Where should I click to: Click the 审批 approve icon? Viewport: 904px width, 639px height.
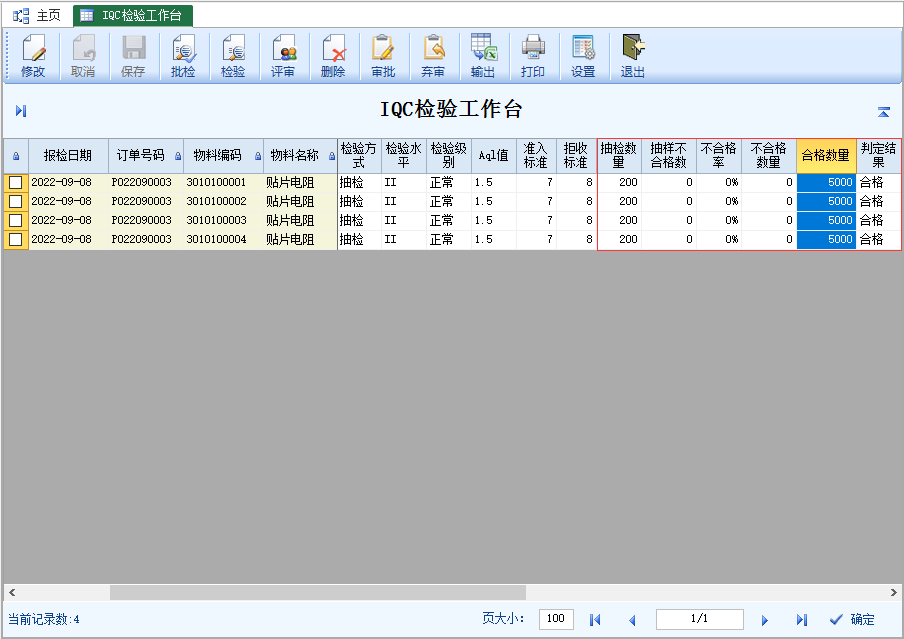383,56
